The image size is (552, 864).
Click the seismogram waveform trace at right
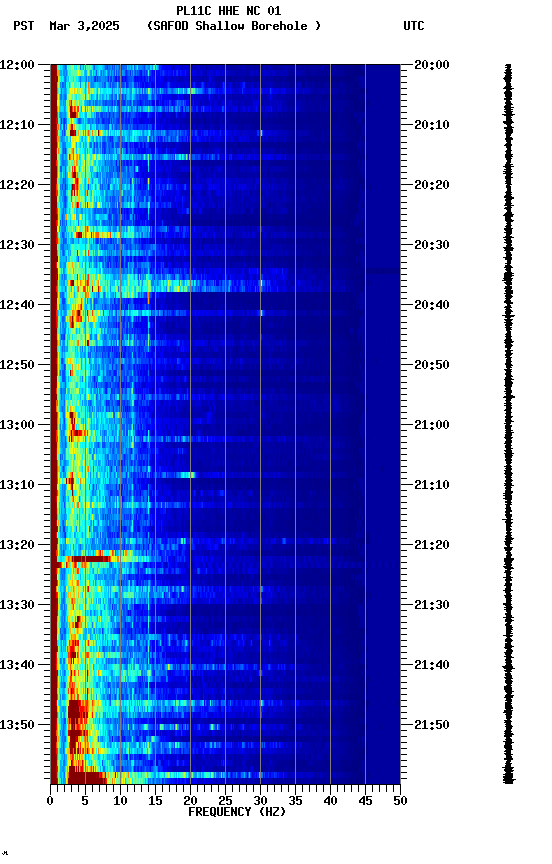click(508, 424)
